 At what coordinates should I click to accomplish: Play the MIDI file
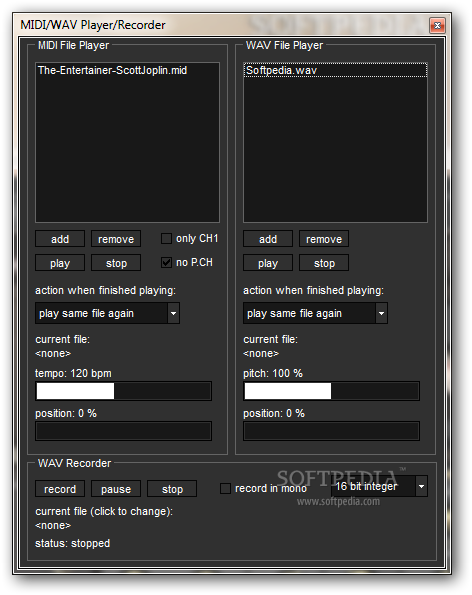60,263
